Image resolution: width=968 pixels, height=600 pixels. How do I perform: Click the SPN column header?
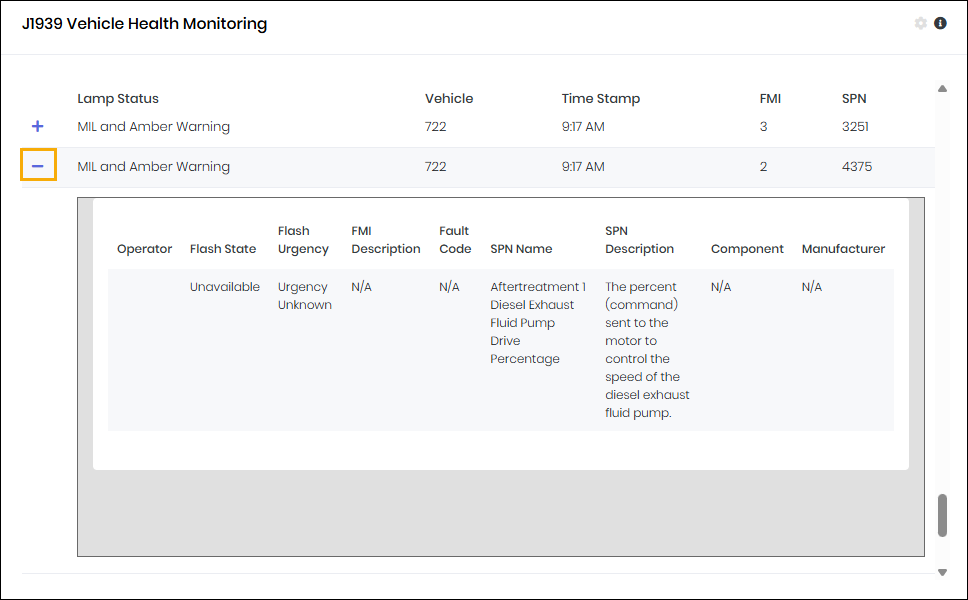pyautogui.click(x=854, y=99)
